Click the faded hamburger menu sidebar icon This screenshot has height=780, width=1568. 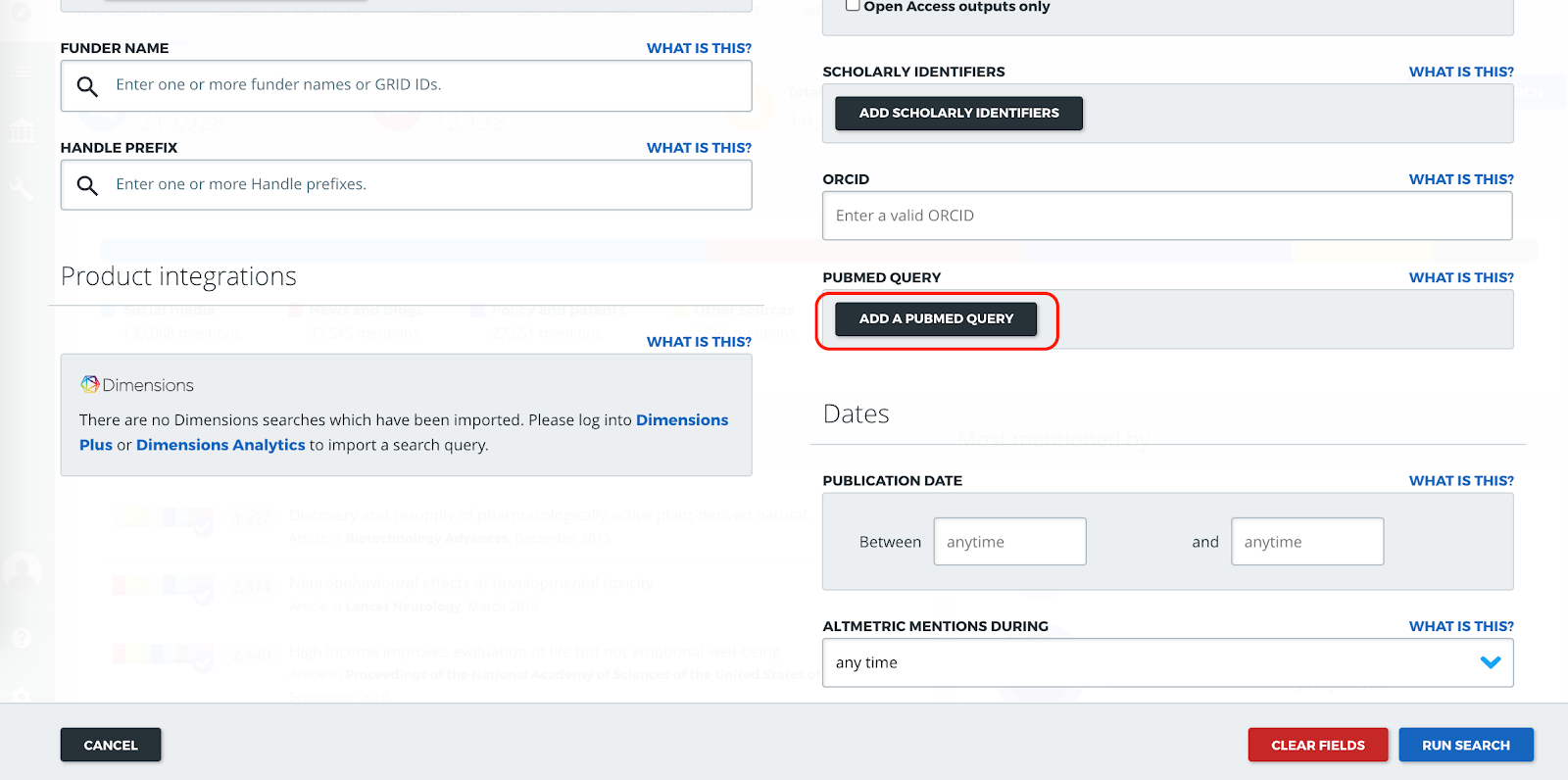tap(22, 72)
